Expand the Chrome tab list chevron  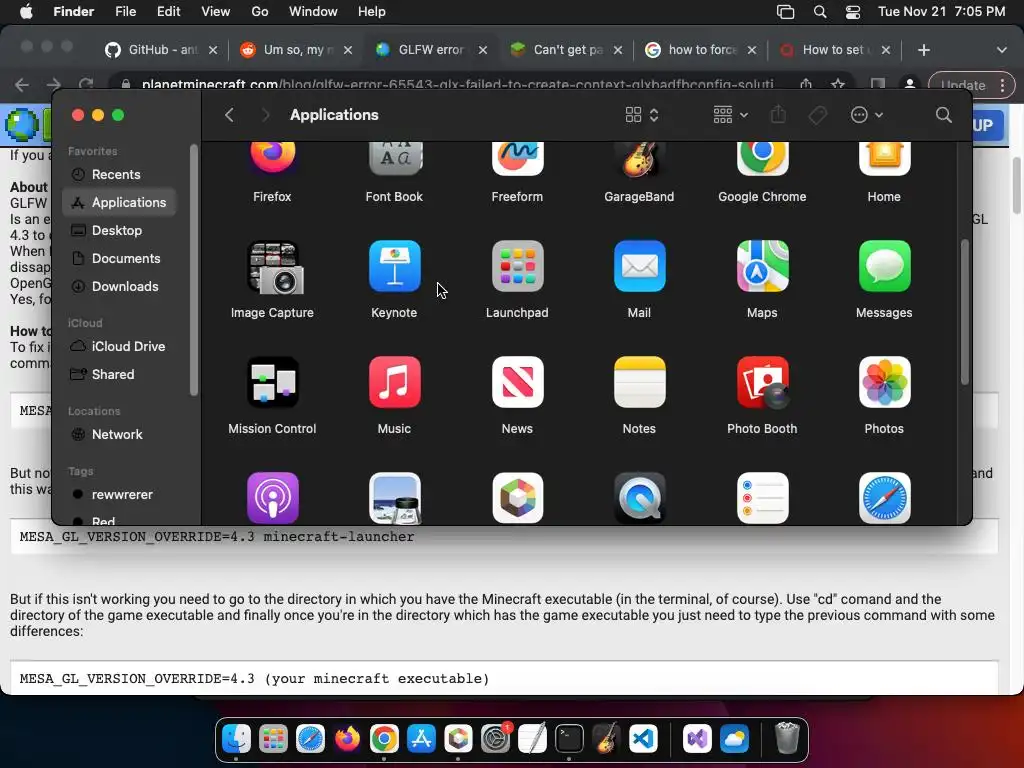[1001, 50]
